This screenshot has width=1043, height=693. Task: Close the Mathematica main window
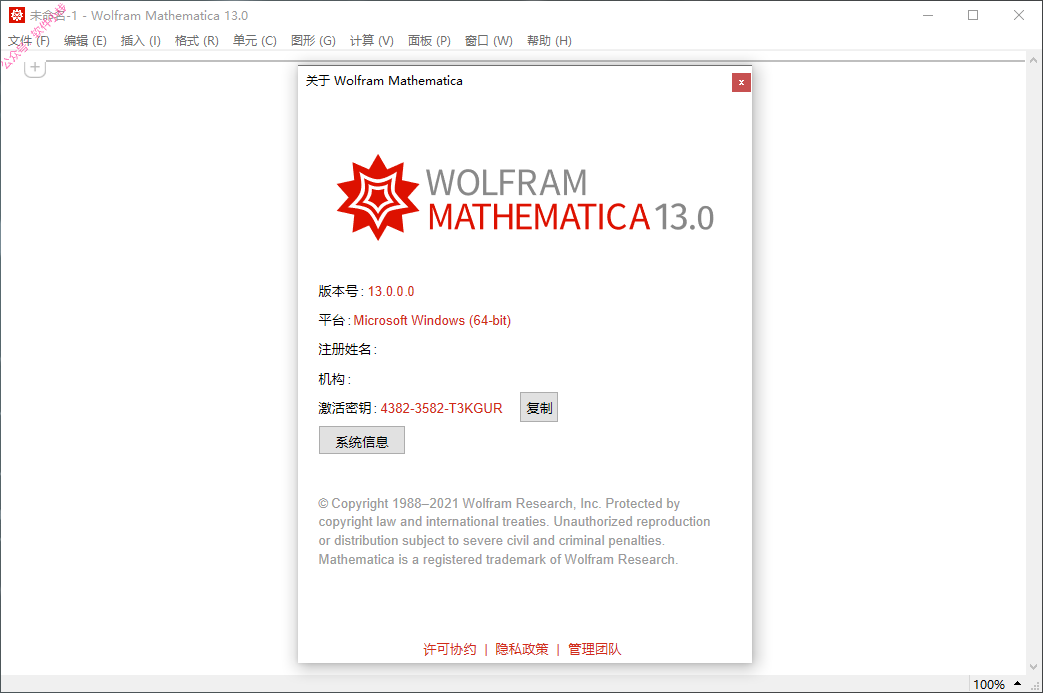coord(1018,15)
